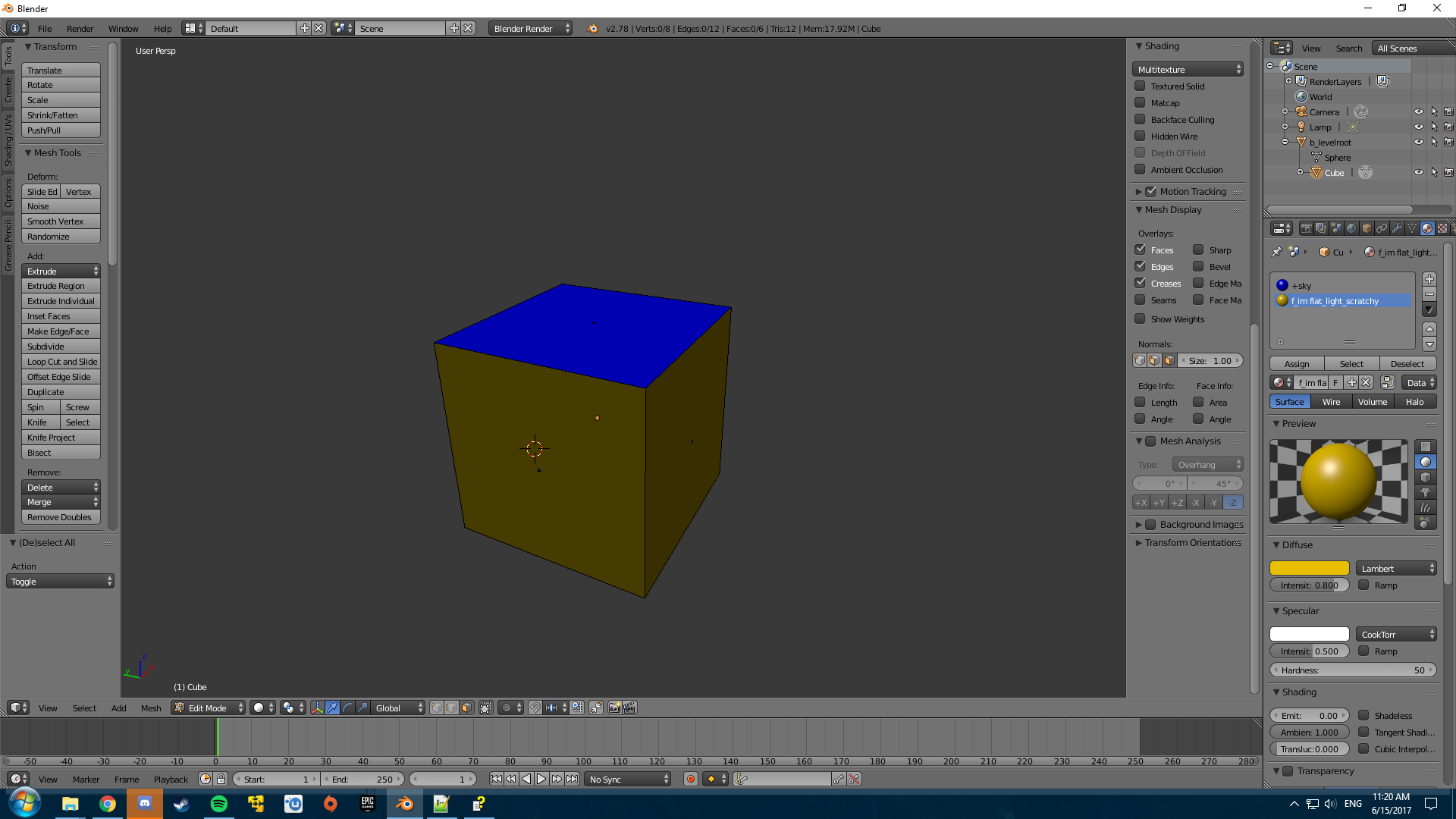Click the OpenGL render image camera icon
This screenshot has width=1456, height=819.
pos(614,708)
